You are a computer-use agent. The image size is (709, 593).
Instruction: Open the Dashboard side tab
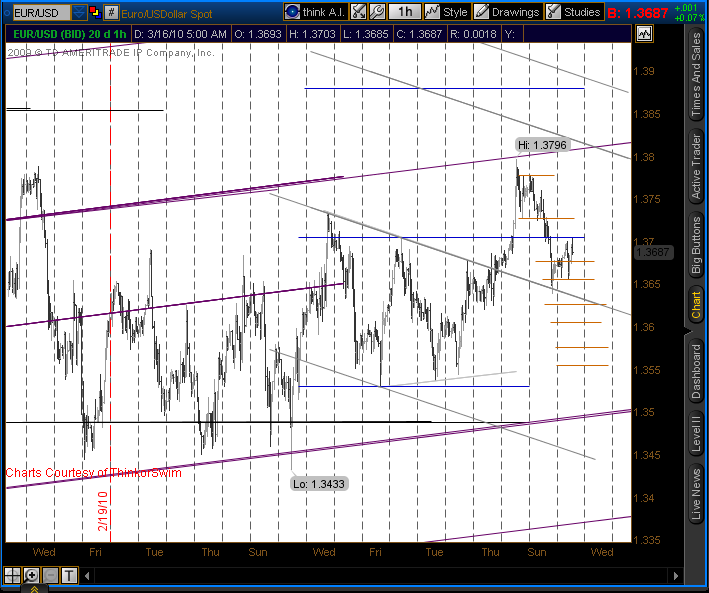696,371
